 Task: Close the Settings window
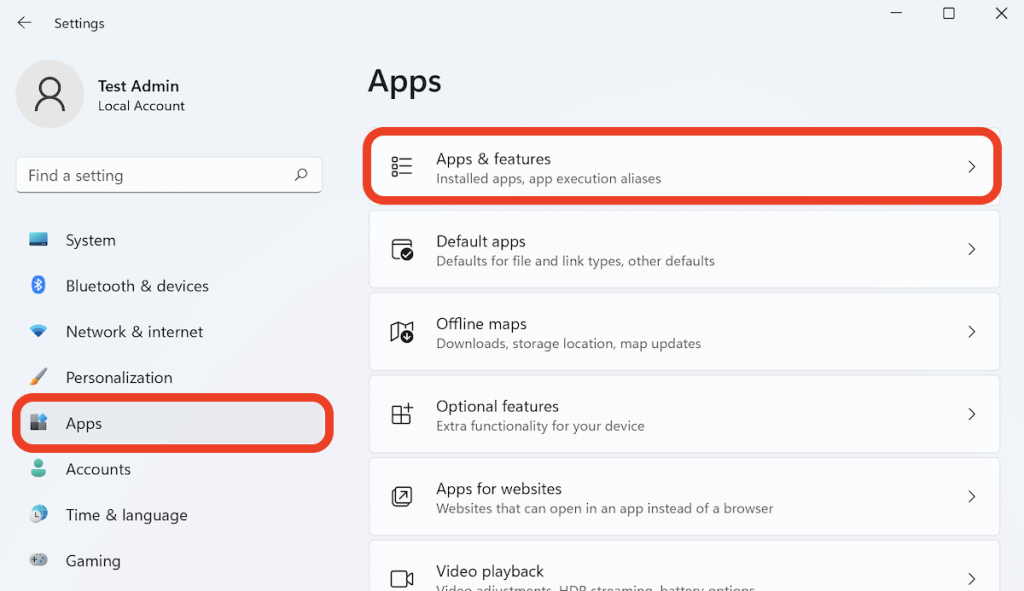tap(1001, 13)
